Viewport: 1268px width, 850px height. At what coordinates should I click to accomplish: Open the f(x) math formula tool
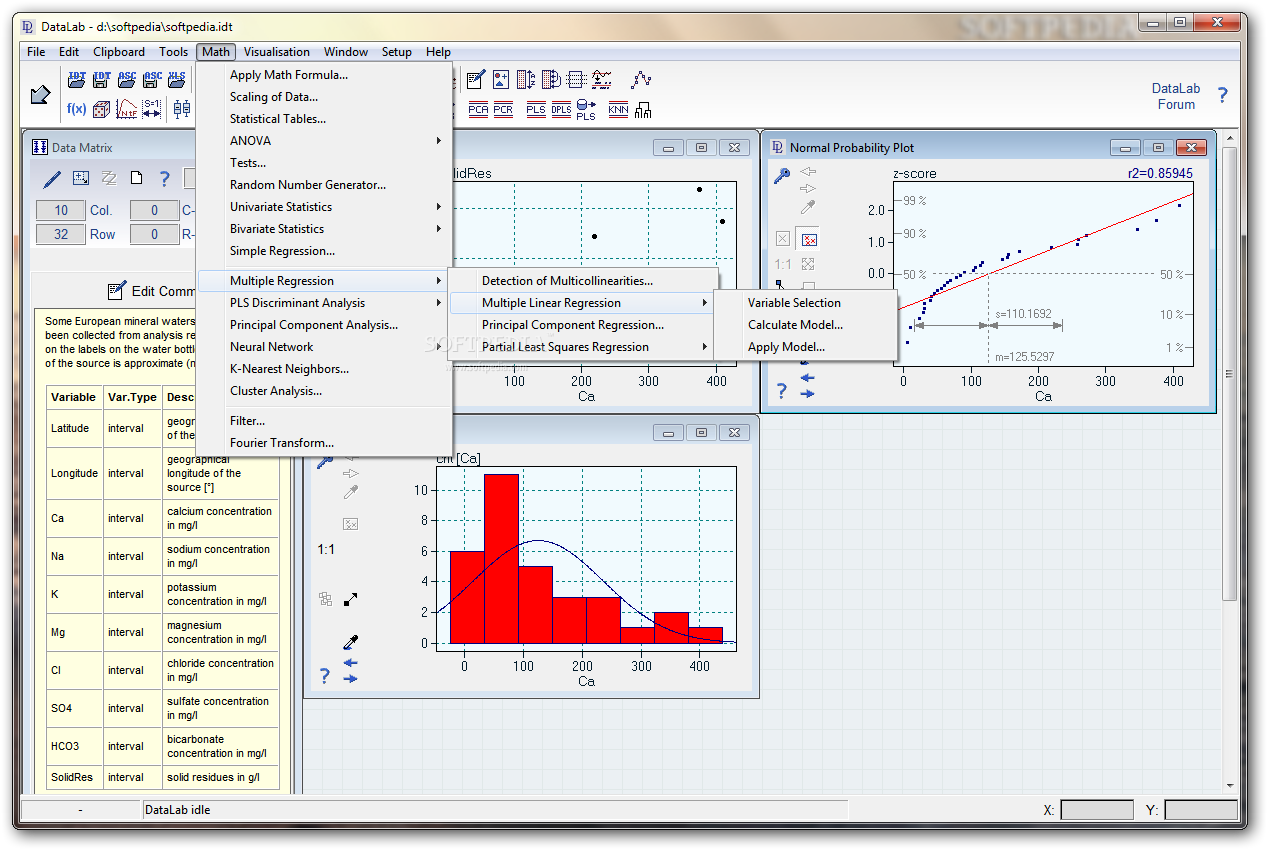tap(76, 109)
